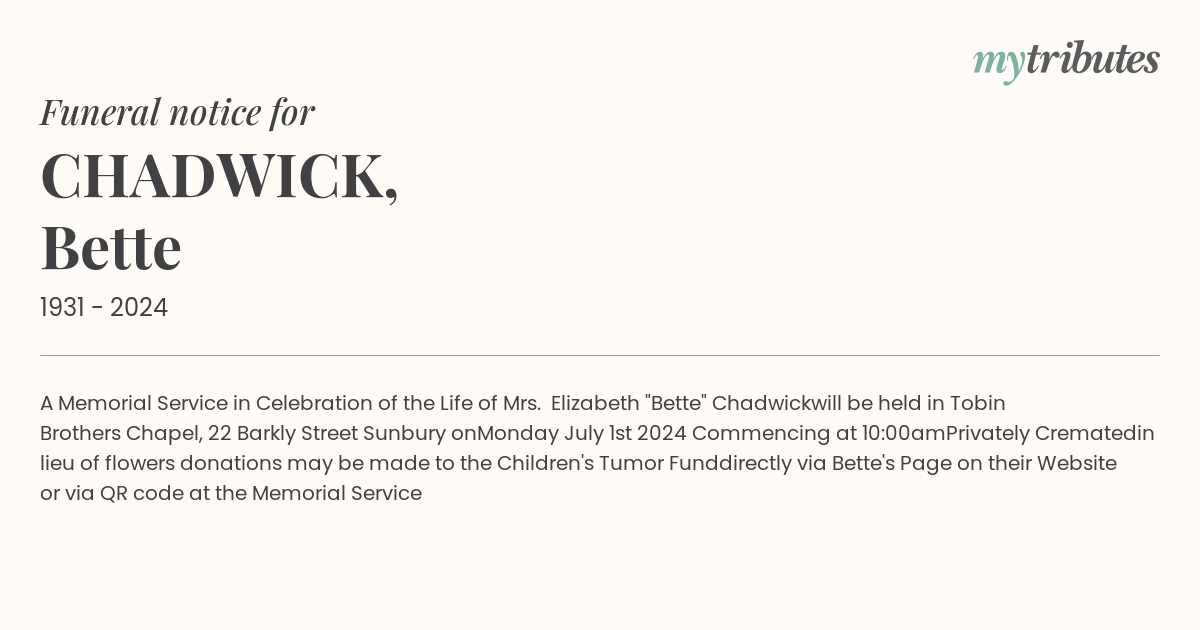Viewport: 1200px width, 630px height.
Task: Click the word Website in notice
Action: tap(1077, 463)
